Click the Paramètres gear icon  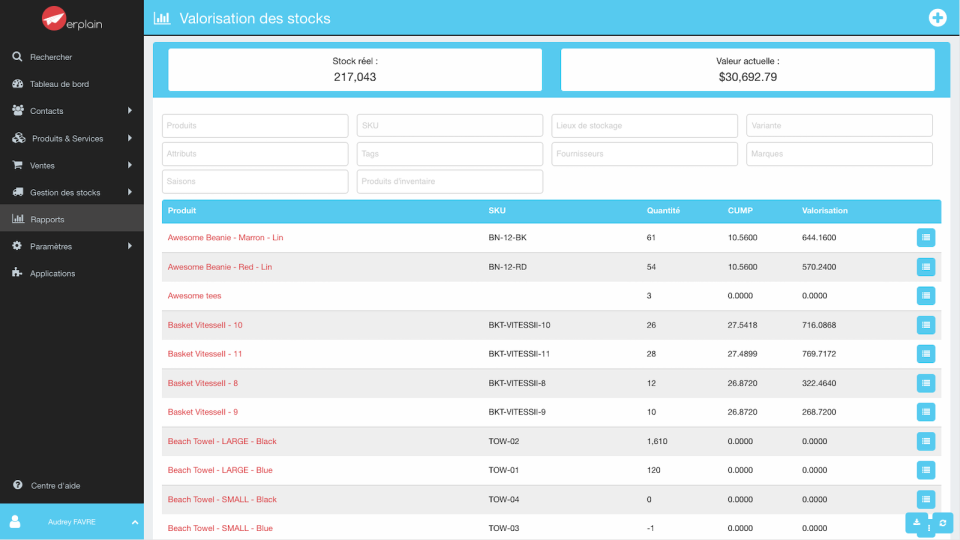pyautogui.click(x=17, y=246)
